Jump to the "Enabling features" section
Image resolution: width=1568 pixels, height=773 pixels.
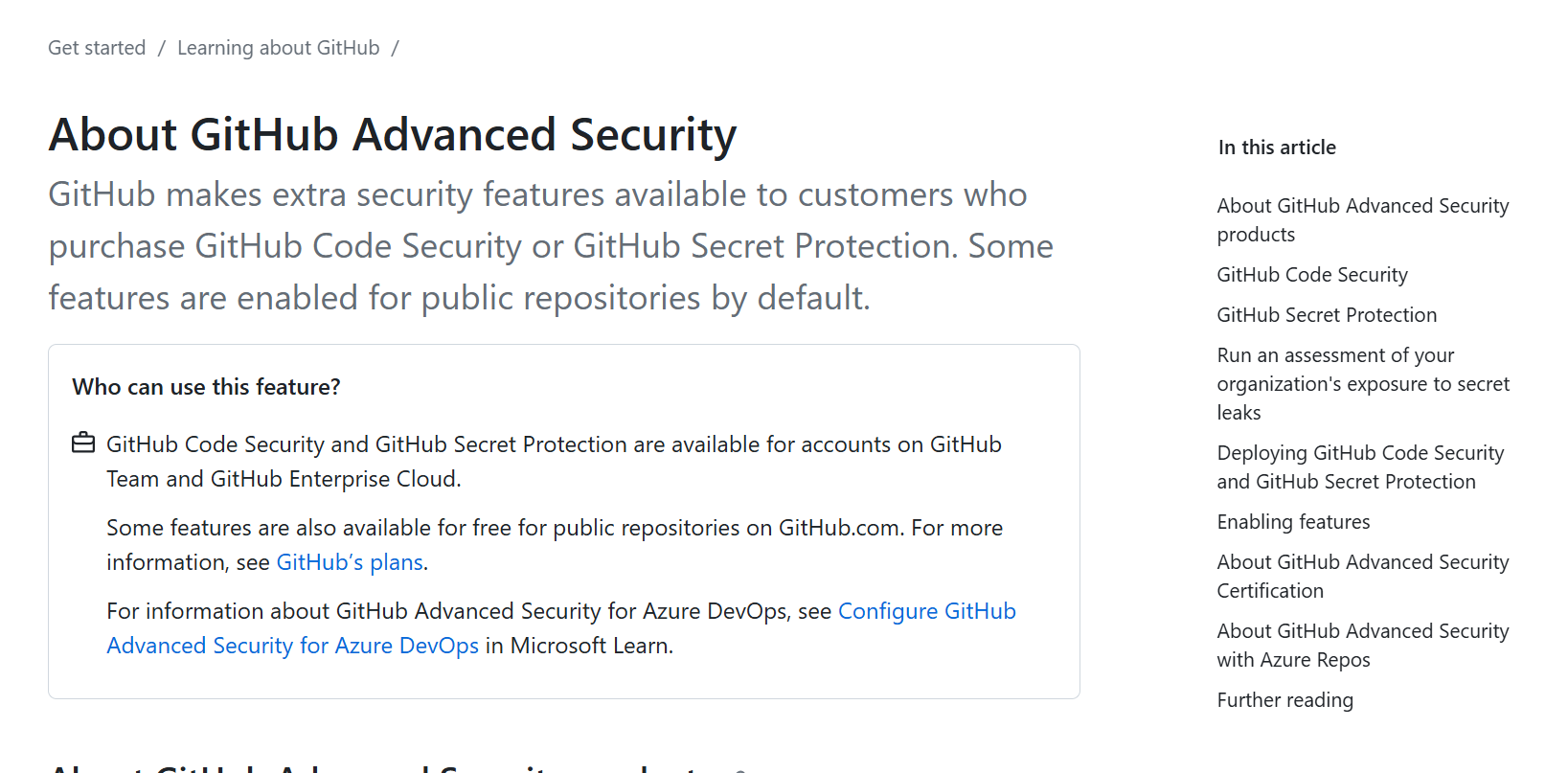point(1293,521)
